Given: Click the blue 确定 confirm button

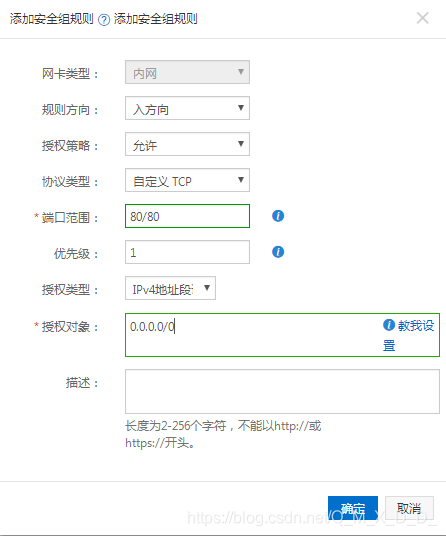Looking at the screenshot, I should coord(353,508).
